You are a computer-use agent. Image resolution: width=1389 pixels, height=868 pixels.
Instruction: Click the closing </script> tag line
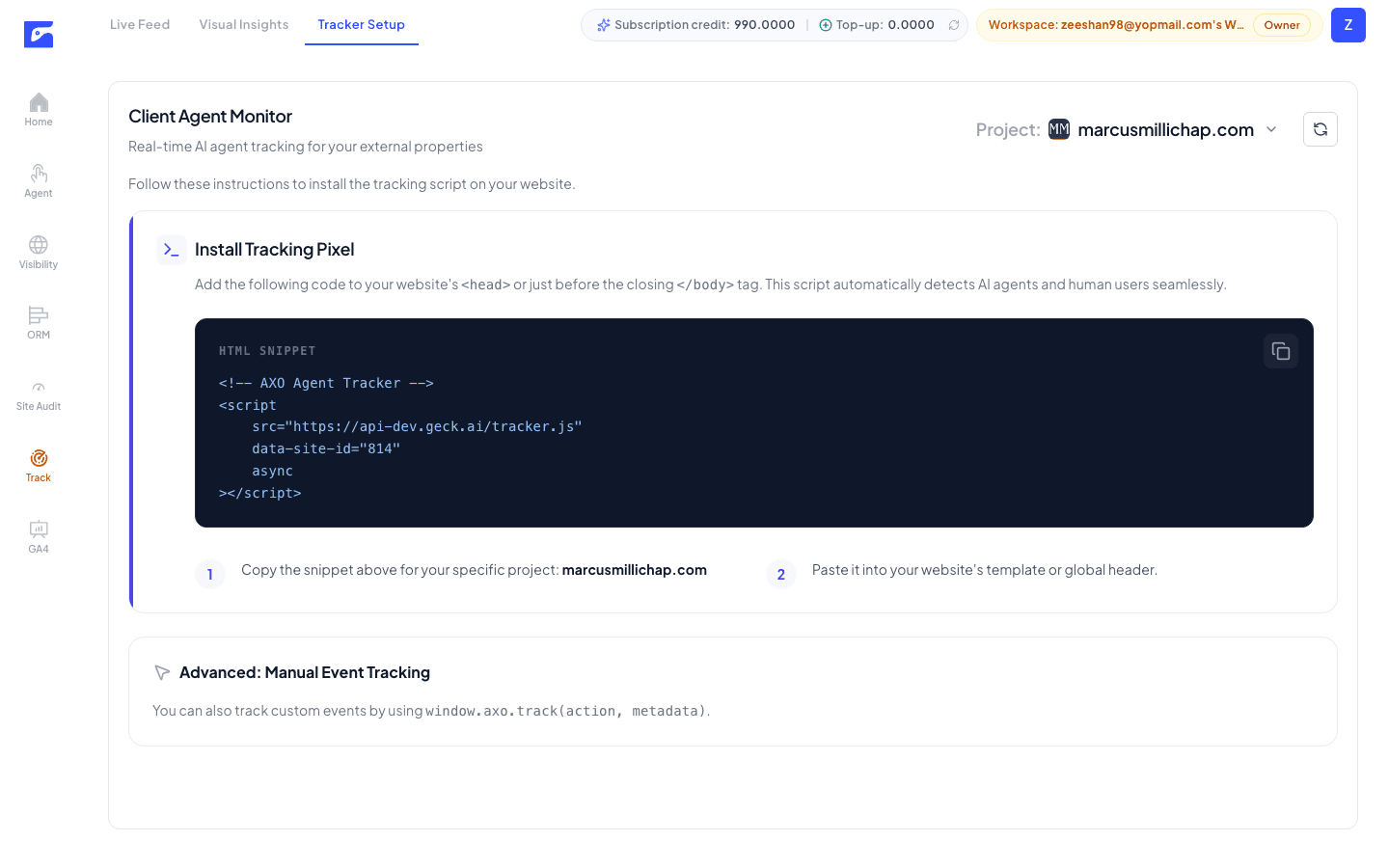point(260,493)
